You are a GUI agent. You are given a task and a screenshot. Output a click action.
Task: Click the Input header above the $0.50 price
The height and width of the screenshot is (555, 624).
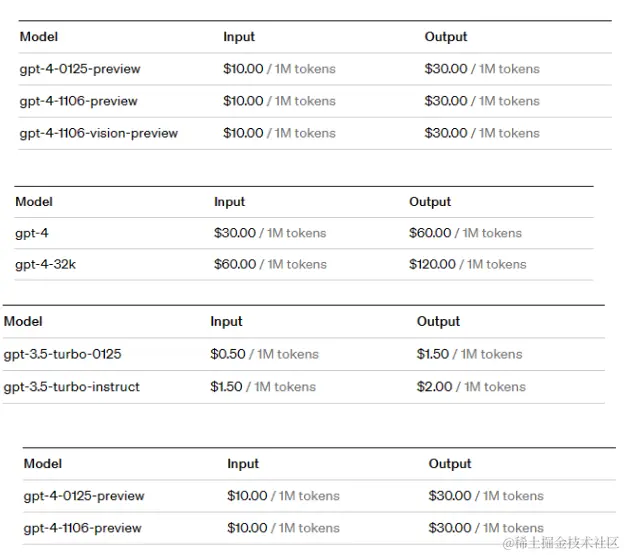click(x=226, y=321)
